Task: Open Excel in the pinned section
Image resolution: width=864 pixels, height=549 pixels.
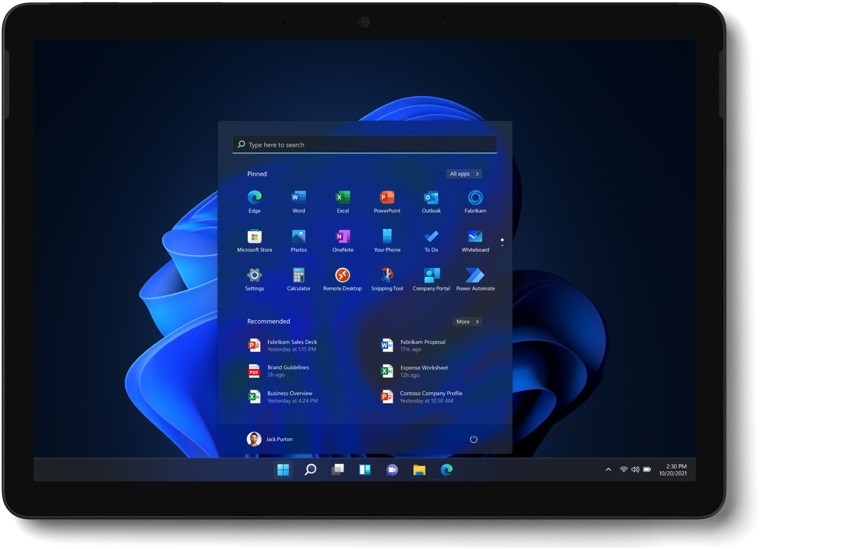Action: pos(342,201)
